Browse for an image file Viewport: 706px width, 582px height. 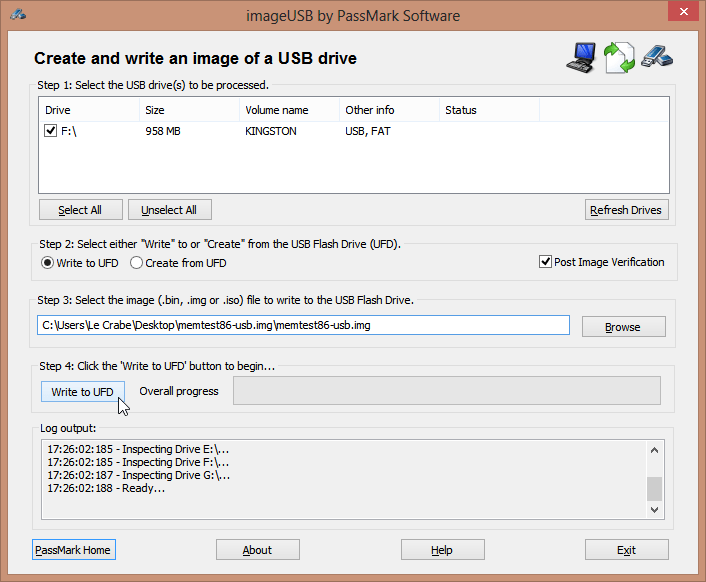(624, 327)
